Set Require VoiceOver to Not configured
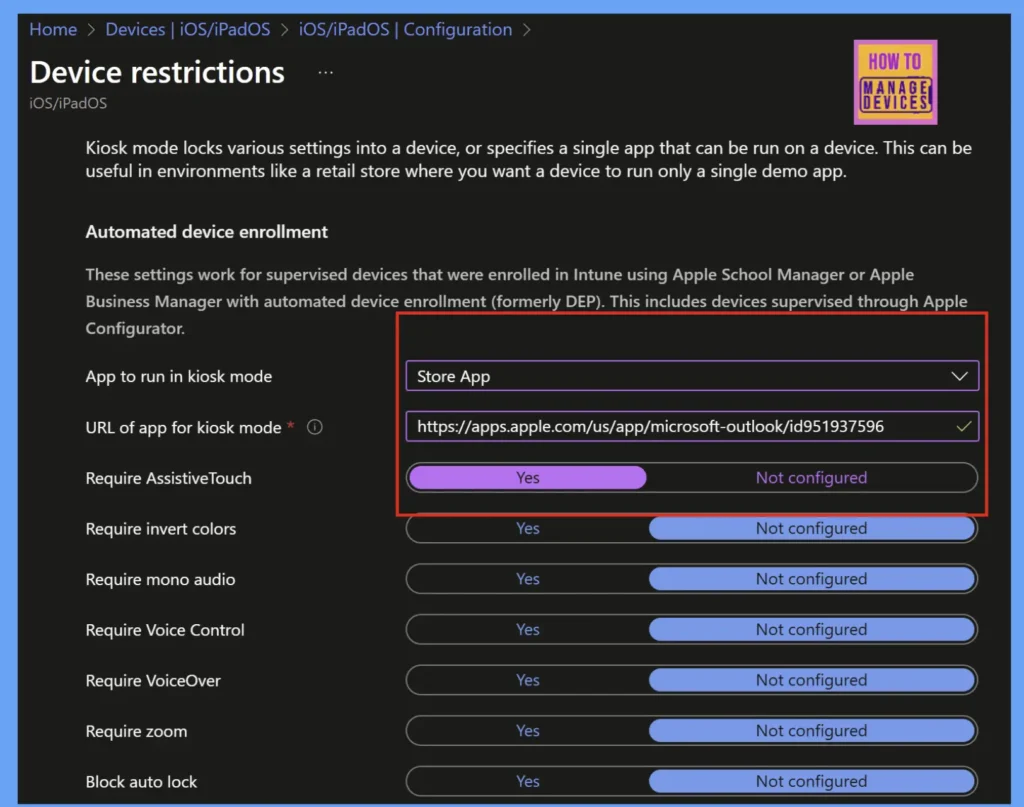Viewport: 1024px width, 807px height. click(x=811, y=680)
